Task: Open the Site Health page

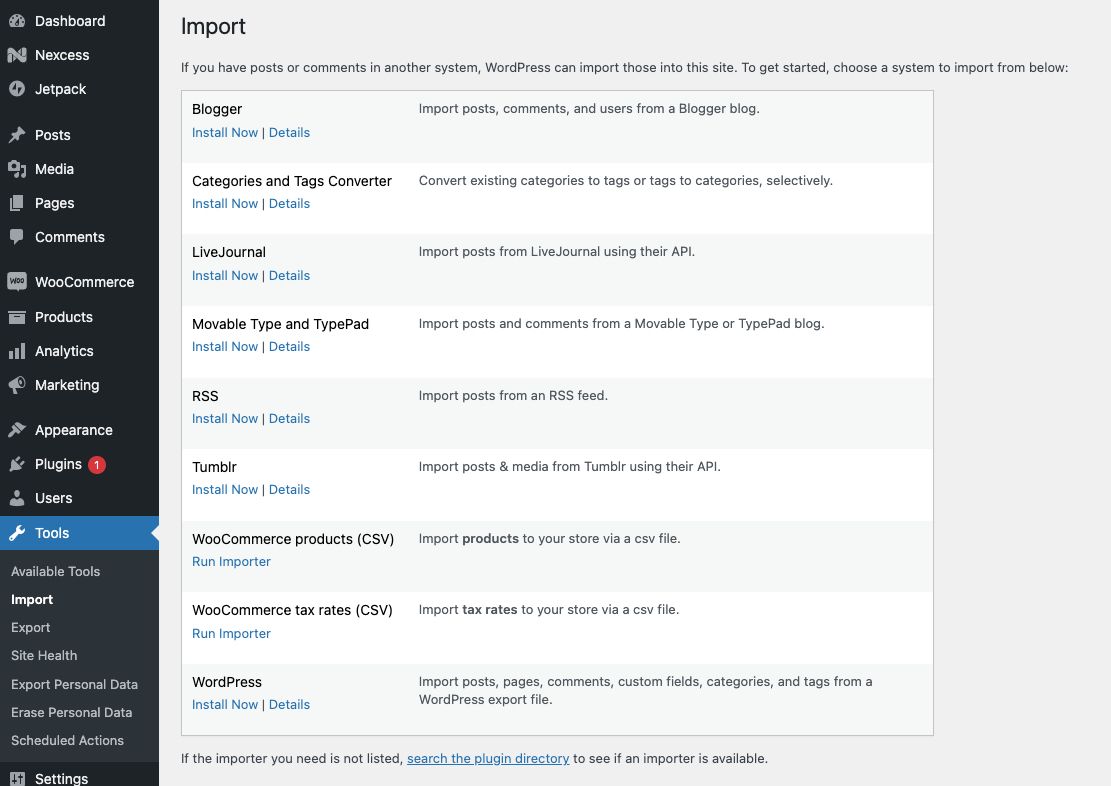Action: pyautogui.click(x=43, y=655)
